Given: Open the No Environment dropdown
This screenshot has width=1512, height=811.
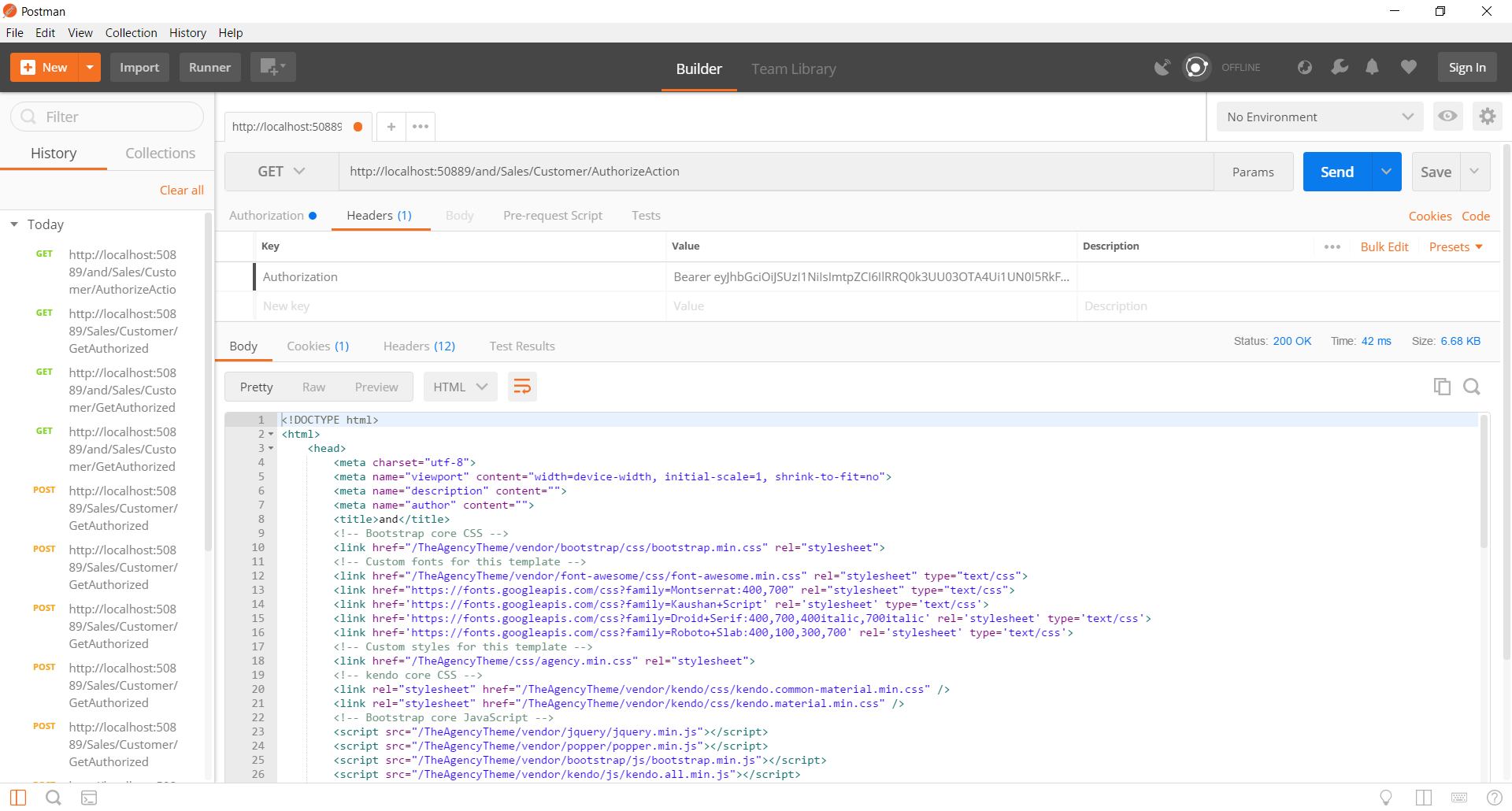Looking at the screenshot, I should [x=1319, y=117].
